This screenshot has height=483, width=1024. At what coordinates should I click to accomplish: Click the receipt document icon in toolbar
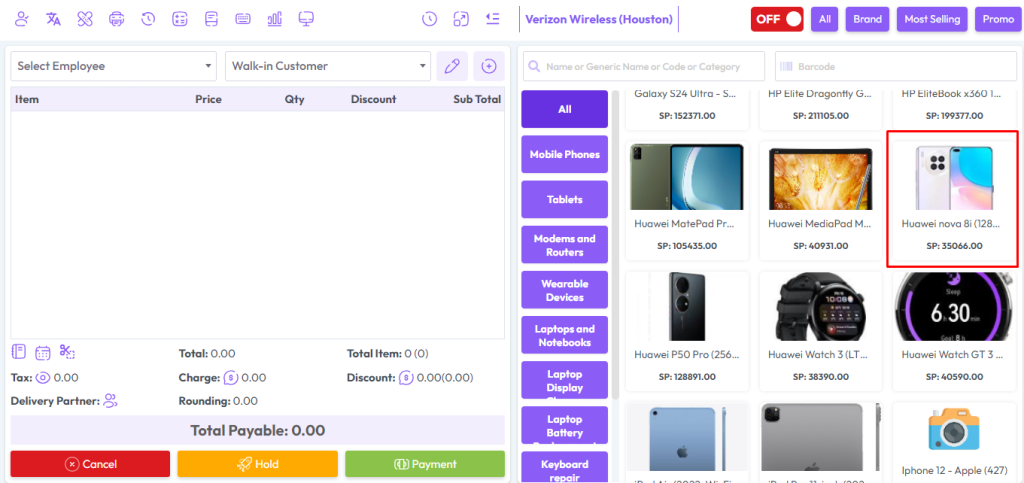[x=211, y=19]
